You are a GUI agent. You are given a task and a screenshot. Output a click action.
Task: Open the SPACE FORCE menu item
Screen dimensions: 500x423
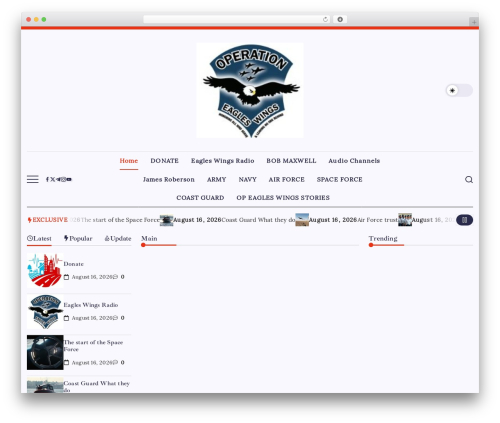(339, 179)
